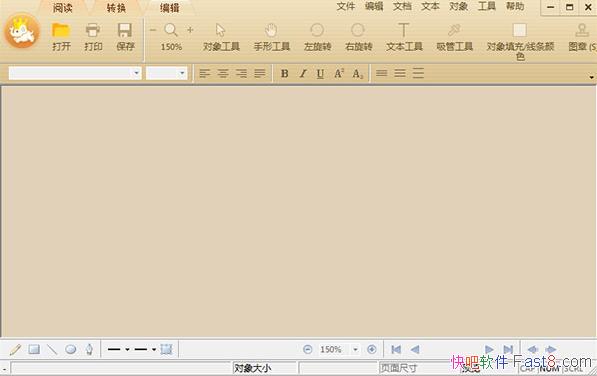
Task: Select the 手形工具 hand tool
Action: [x=271, y=30]
